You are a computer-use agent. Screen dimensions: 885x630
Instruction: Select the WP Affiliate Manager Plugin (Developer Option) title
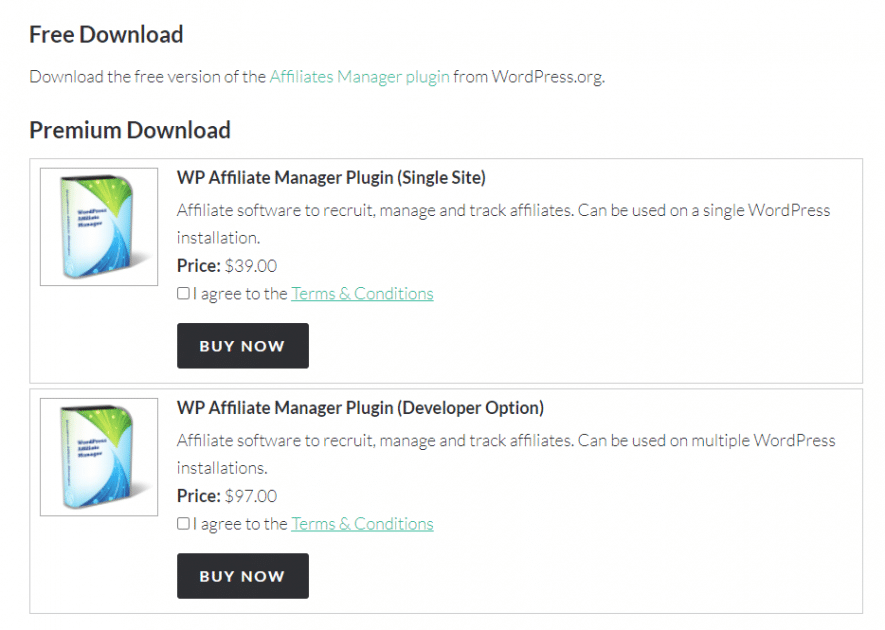(x=360, y=408)
